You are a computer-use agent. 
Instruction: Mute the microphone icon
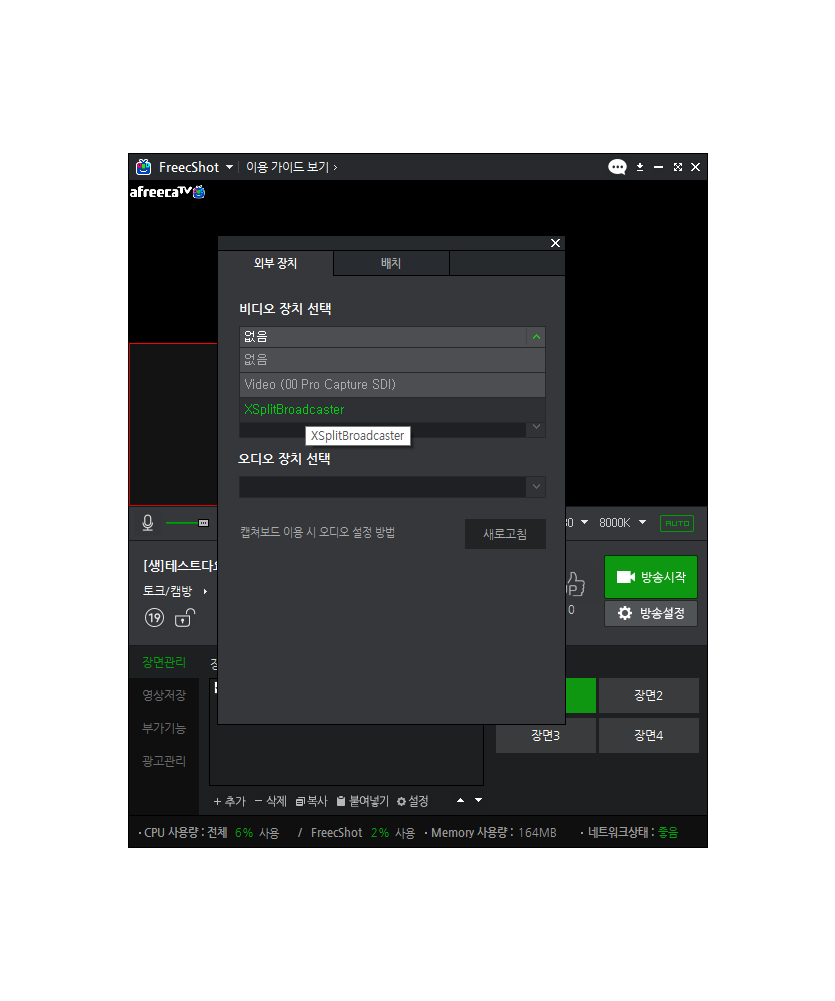coord(147,523)
